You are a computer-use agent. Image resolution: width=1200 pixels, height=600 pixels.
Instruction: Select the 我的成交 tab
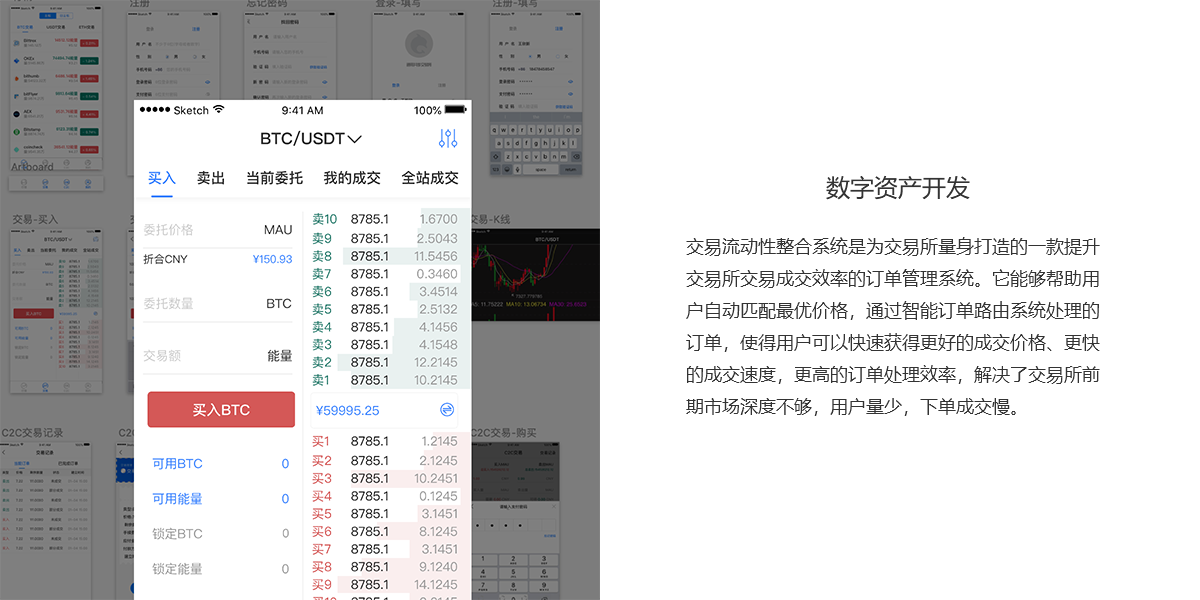[352, 178]
